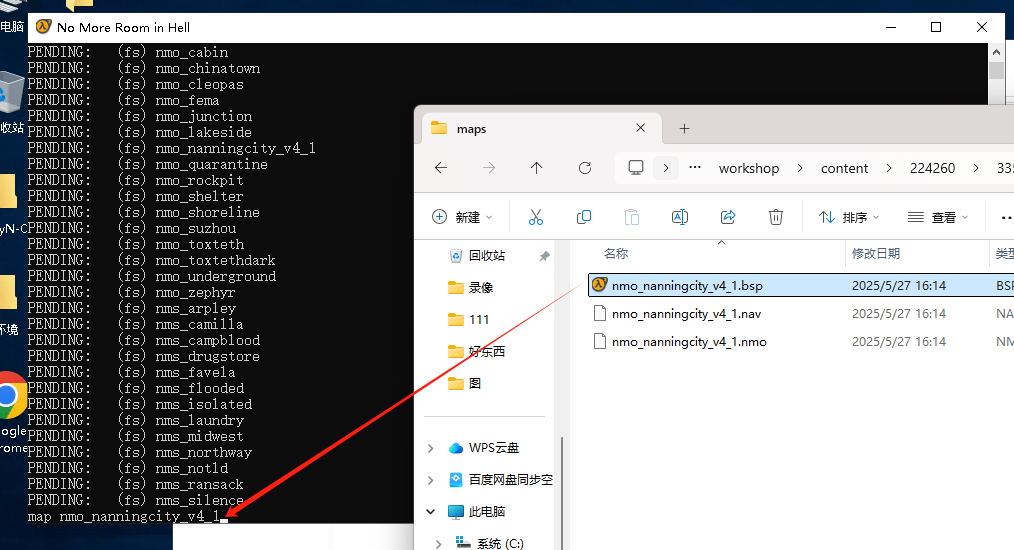Expand address bar chevron after monitor icon
The width and height of the screenshot is (1014, 550).
(665, 168)
